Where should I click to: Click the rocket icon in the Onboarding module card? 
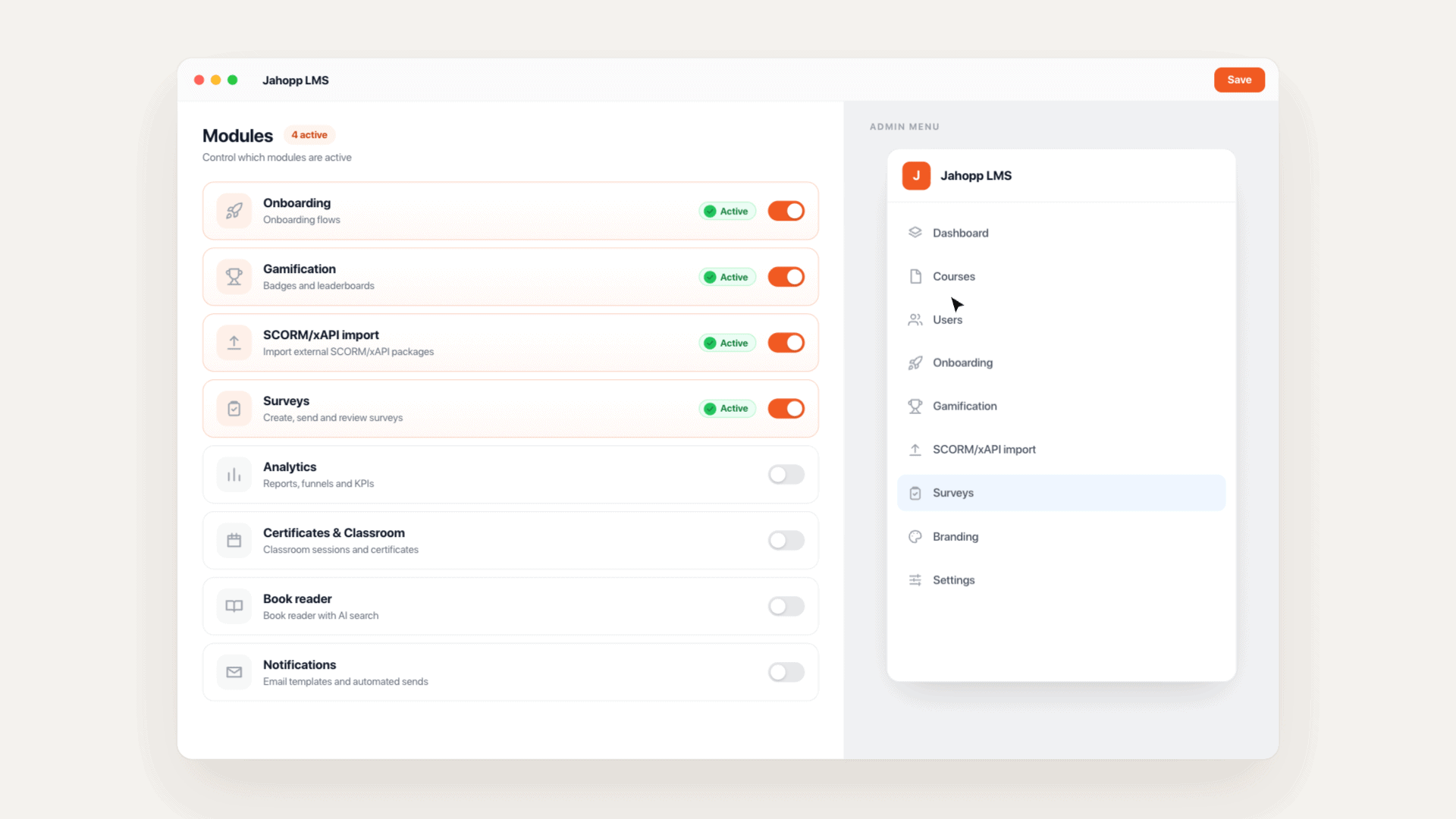click(234, 211)
